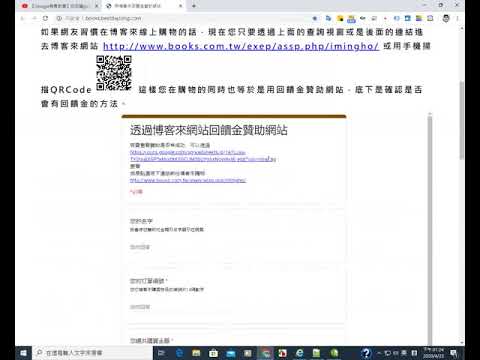Launch Microsoft Edge from the taskbar
Screen dimensions: 480x360
pyautogui.click(x=179, y=353)
